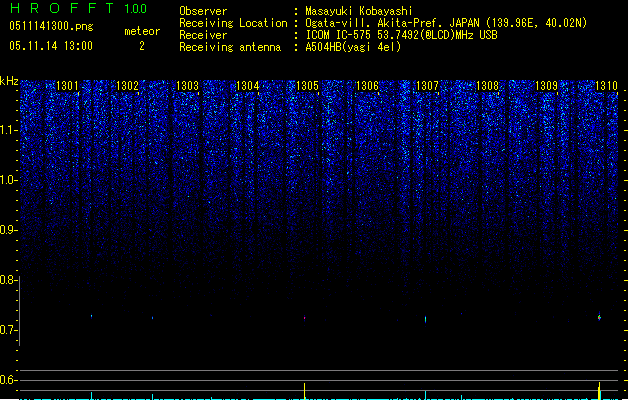The width and height of the screenshot is (629, 400).
Task: Click the kHz axis unit label
Action: coord(9,81)
